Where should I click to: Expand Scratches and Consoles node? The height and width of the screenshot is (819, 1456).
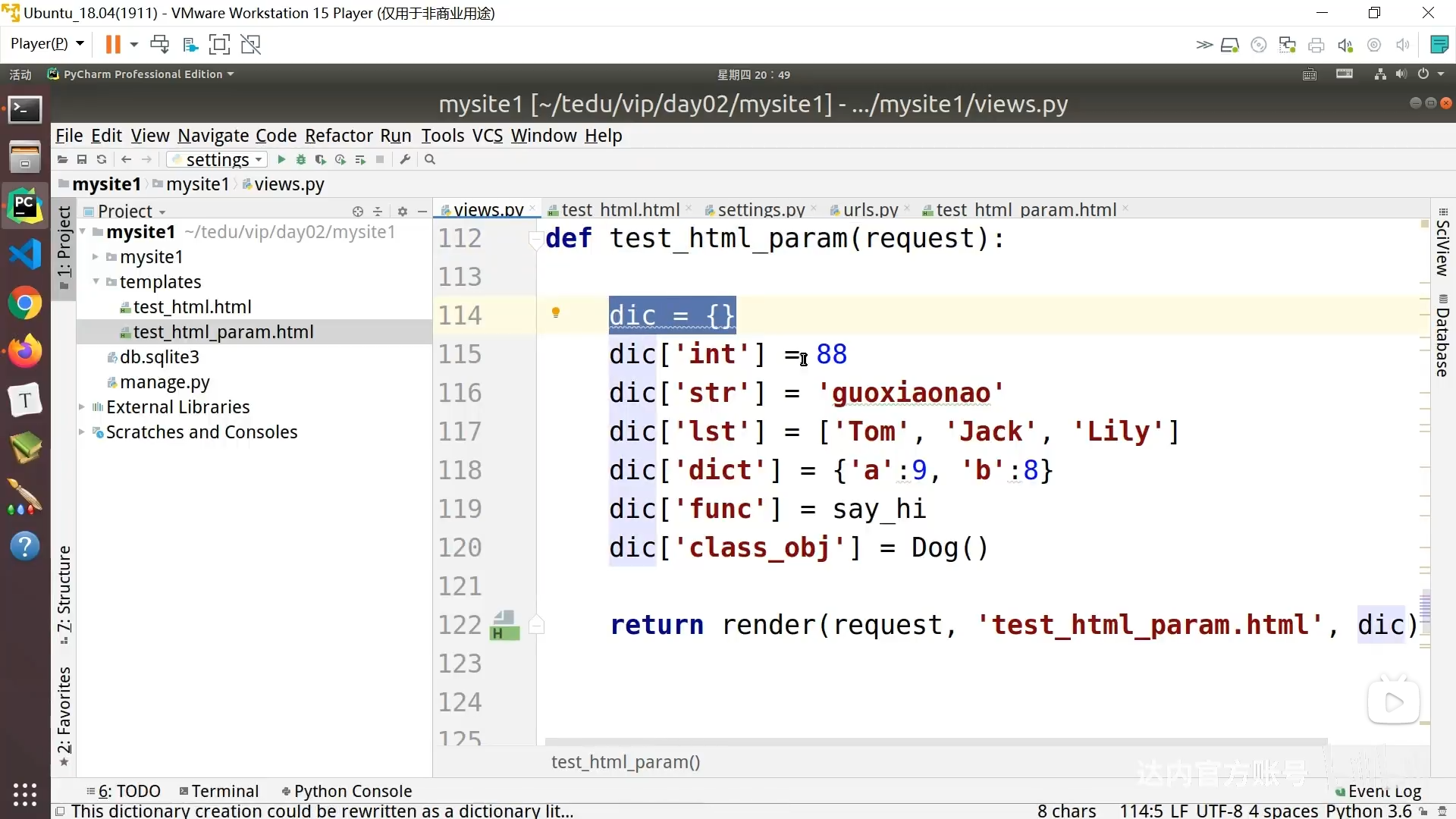point(82,432)
